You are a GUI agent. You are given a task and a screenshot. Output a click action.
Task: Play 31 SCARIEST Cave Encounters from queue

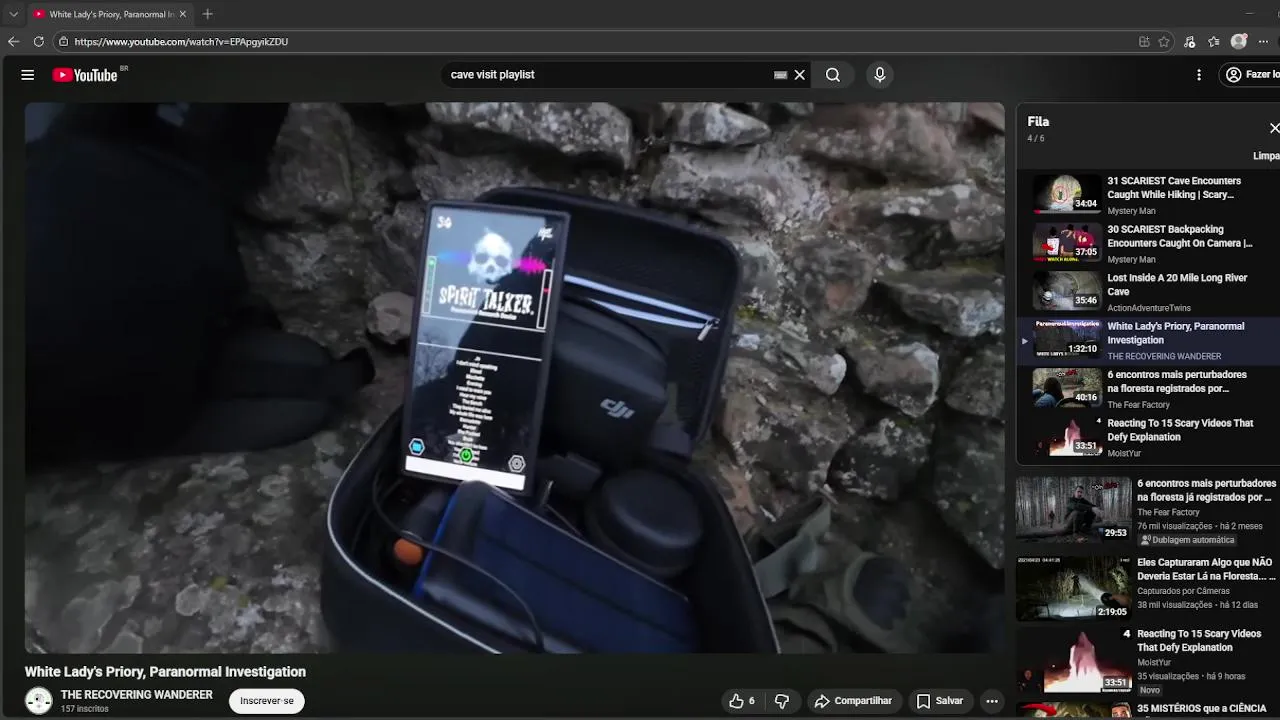(1148, 195)
